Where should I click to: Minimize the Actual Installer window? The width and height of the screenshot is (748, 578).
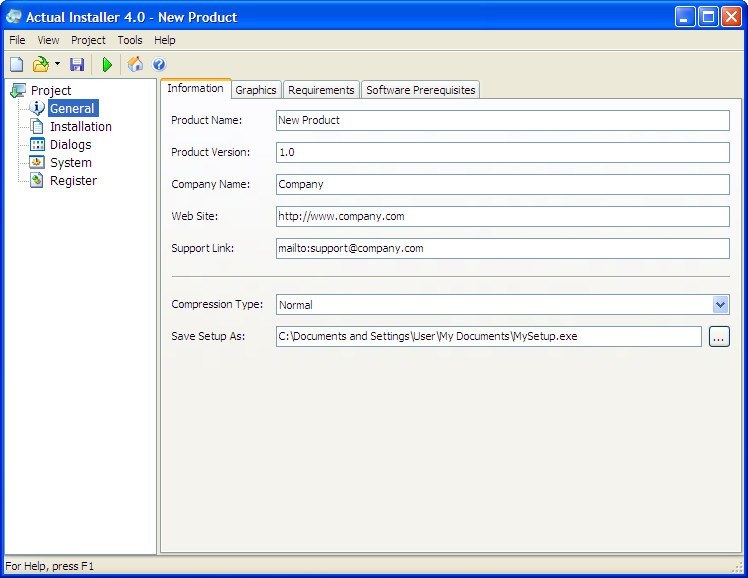685,17
